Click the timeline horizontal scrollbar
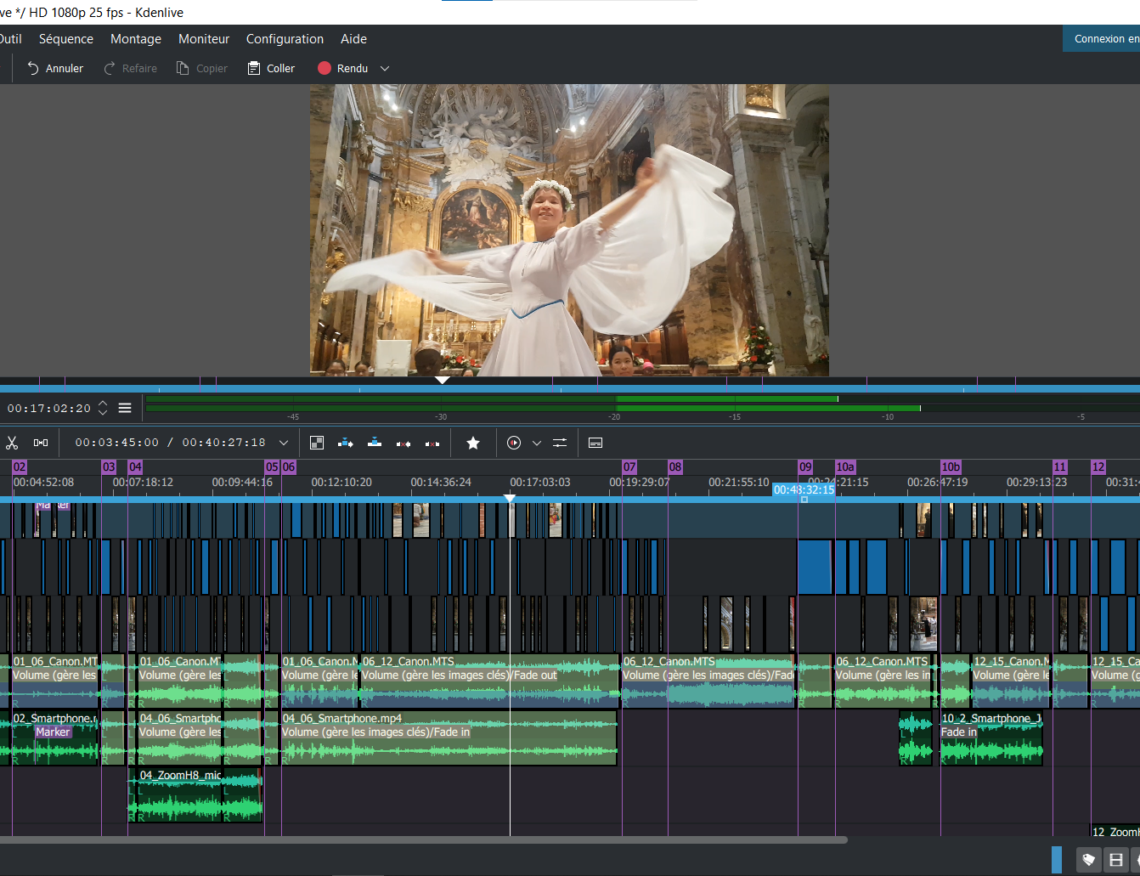 (423, 840)
